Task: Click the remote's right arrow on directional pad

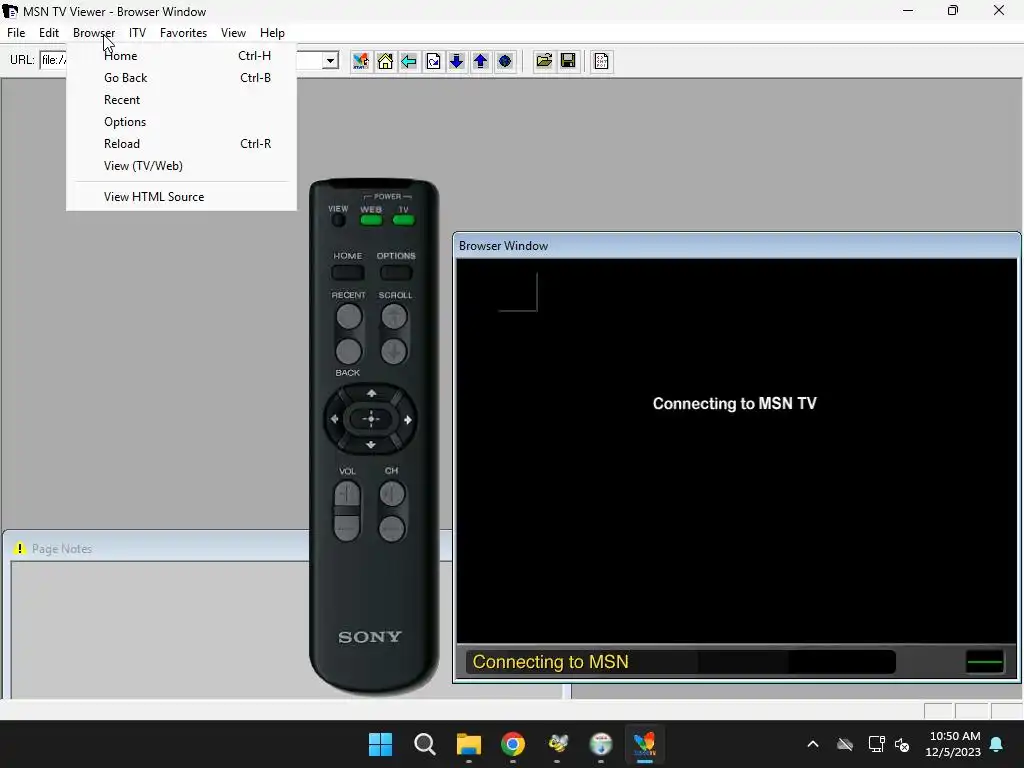Action: [408, 419]
